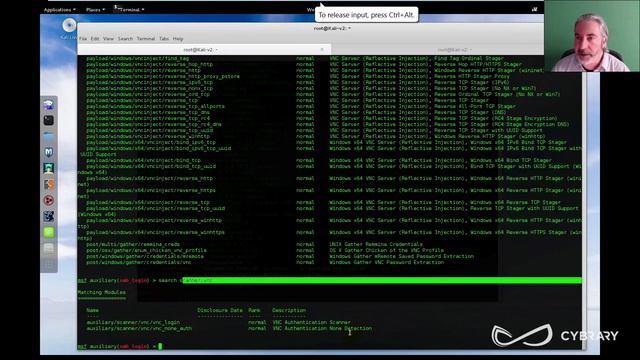Expand the root@Kali-v2 title dropdown arrow
This screenshot has width=640, height=360.
point(349,28)
